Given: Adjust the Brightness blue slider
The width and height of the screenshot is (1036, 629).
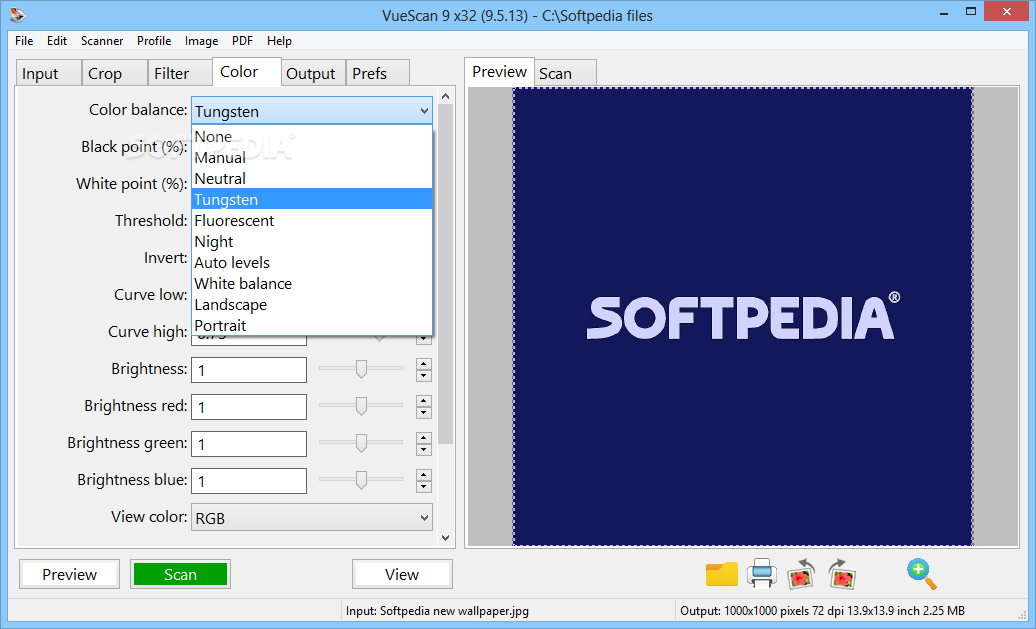Looking at the screenshot, I should tap(361, 480).
